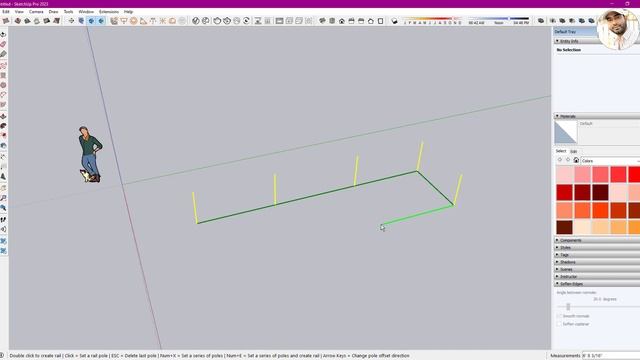Enable the Soften coplanar checkbox

[x=559, y=324]
